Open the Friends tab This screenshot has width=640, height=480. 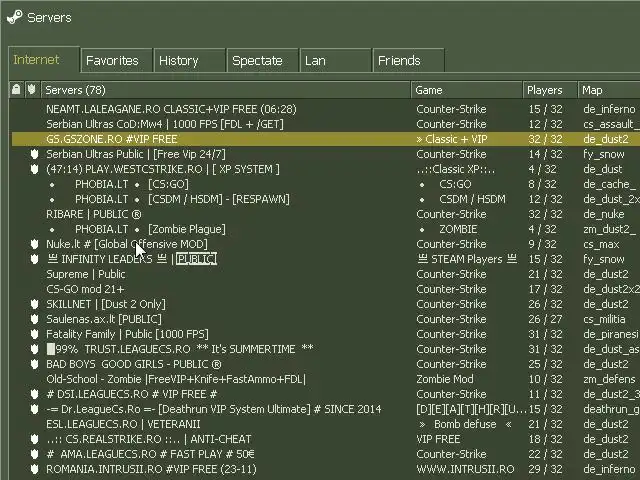[409, 60]
